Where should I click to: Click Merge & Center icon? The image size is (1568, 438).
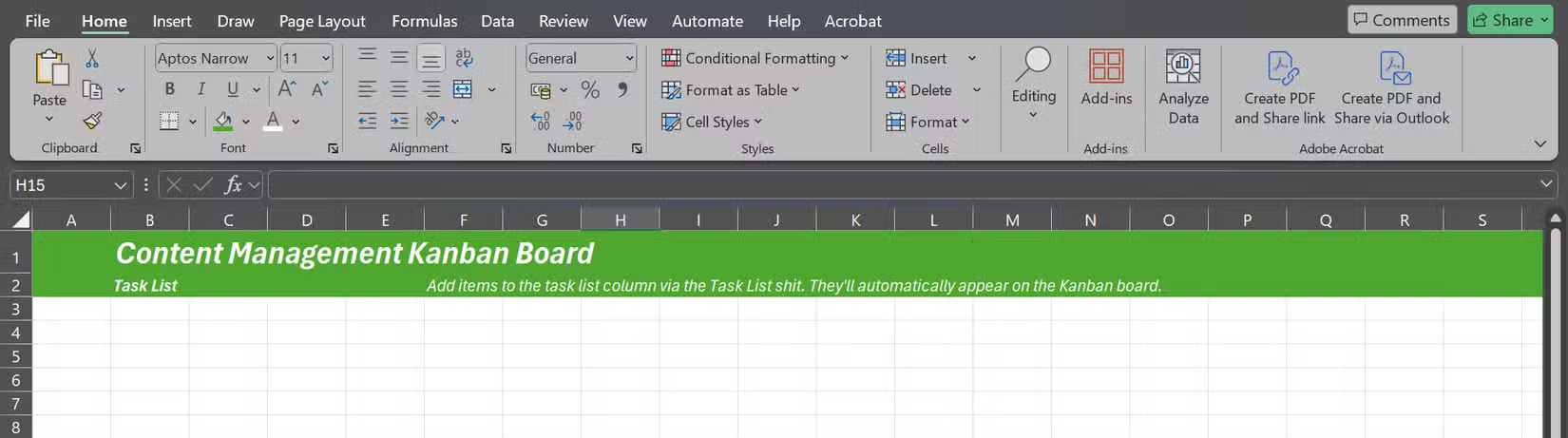(x=463, y=89)
